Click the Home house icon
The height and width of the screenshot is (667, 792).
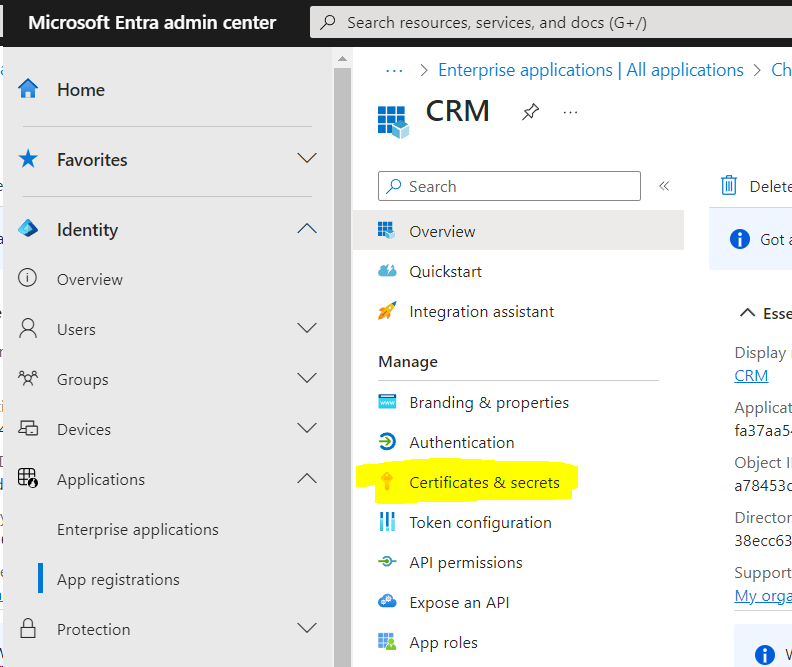click(28, 89)
